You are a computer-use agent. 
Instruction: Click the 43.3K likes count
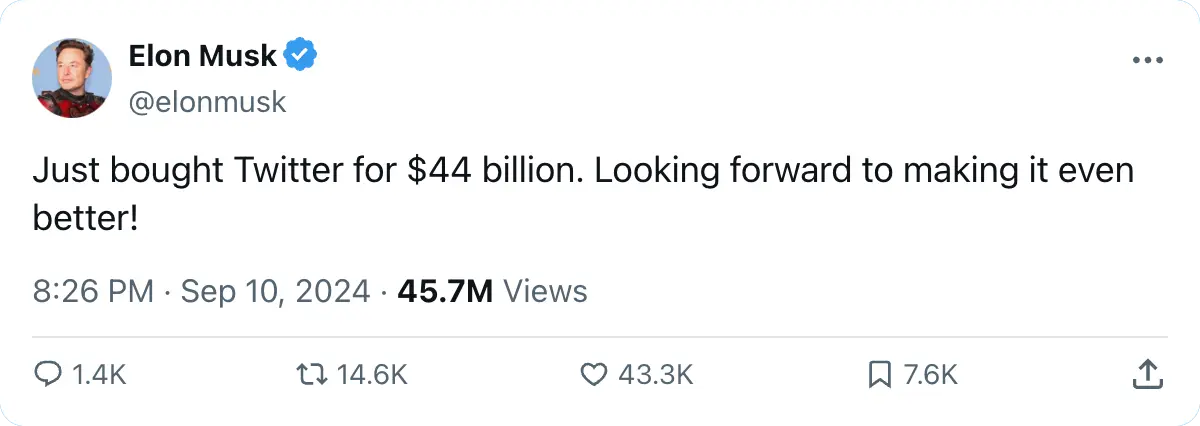tap(655, 374)
